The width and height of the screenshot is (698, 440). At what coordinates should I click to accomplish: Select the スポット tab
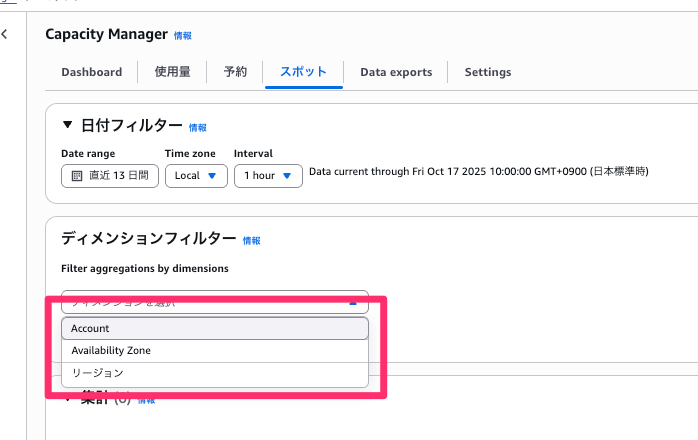tap(303, 72)
